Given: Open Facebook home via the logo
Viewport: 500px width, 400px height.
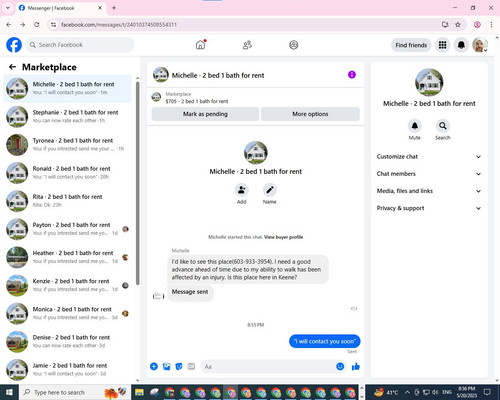Looking at the screenshot, I should tap(14, 45).
